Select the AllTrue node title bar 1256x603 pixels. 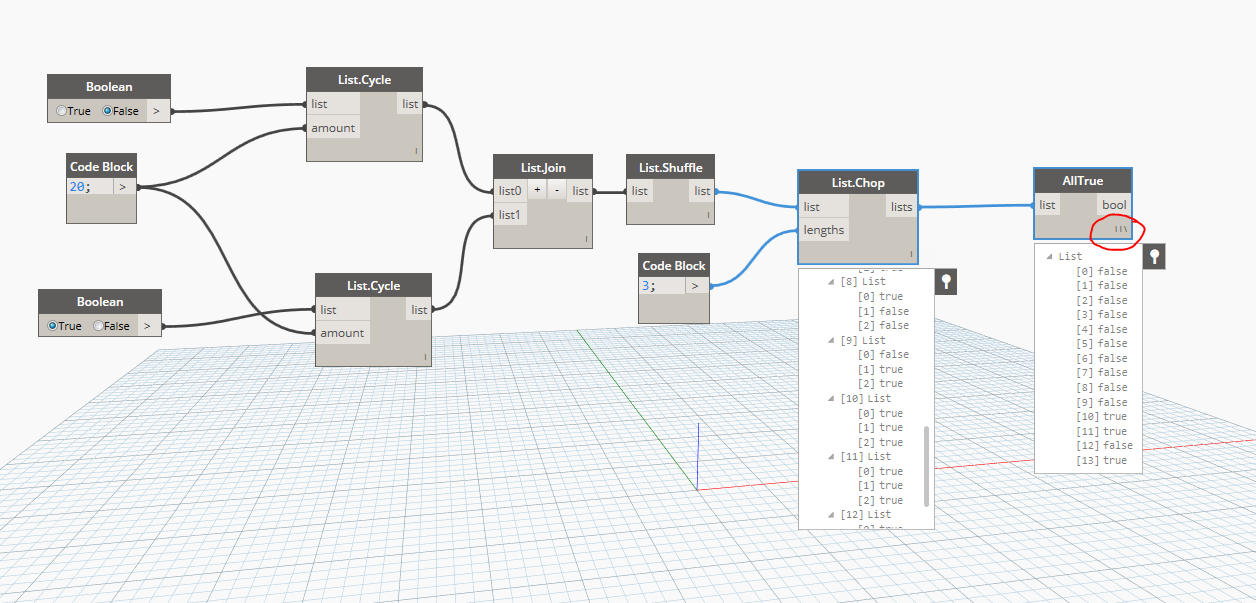pyautogui.click(x=1083, y=181)
